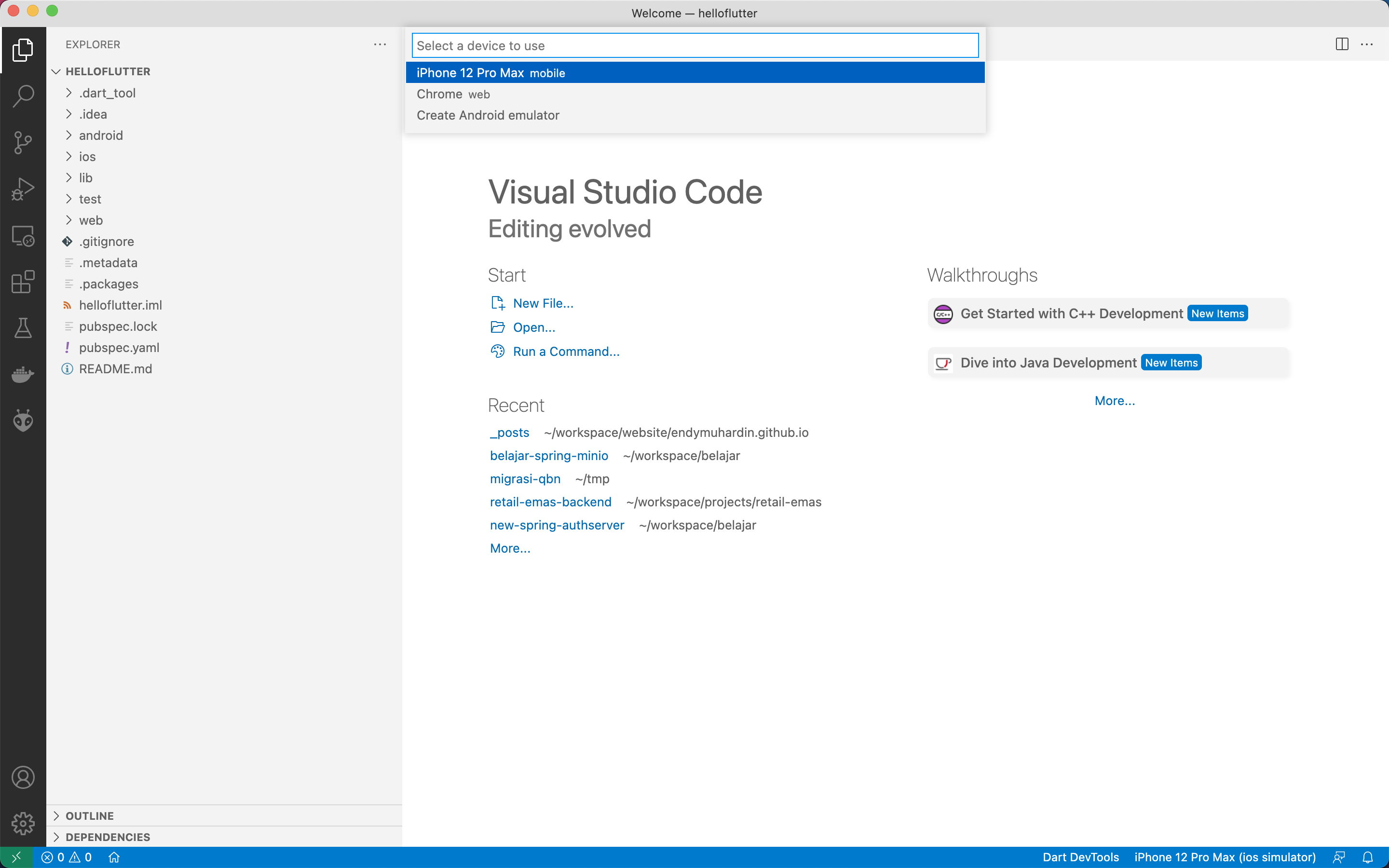Open Get Started with C++ Development walkthrough

[1108, 314]
